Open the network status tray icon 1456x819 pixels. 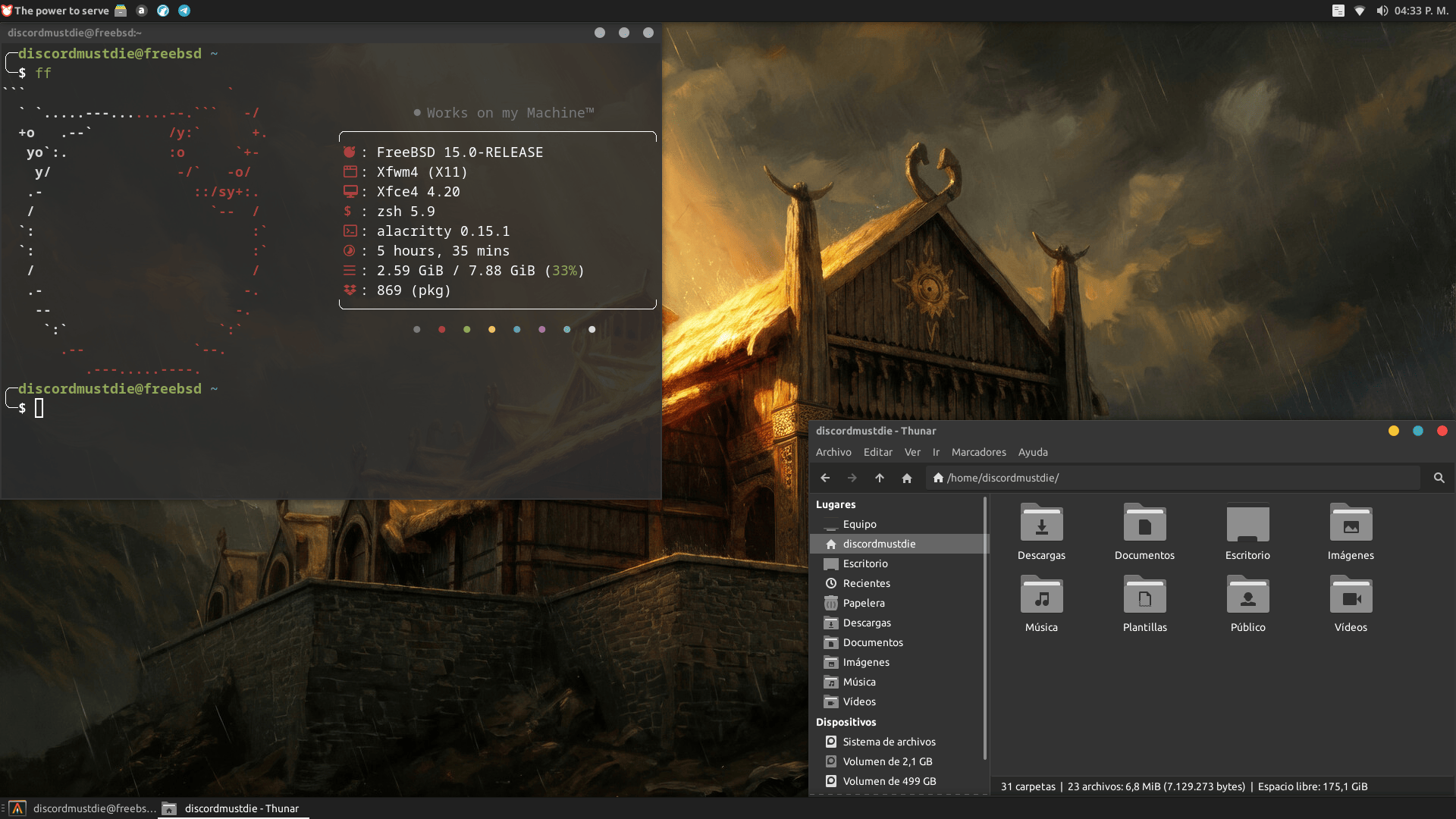click(1360, 11)
